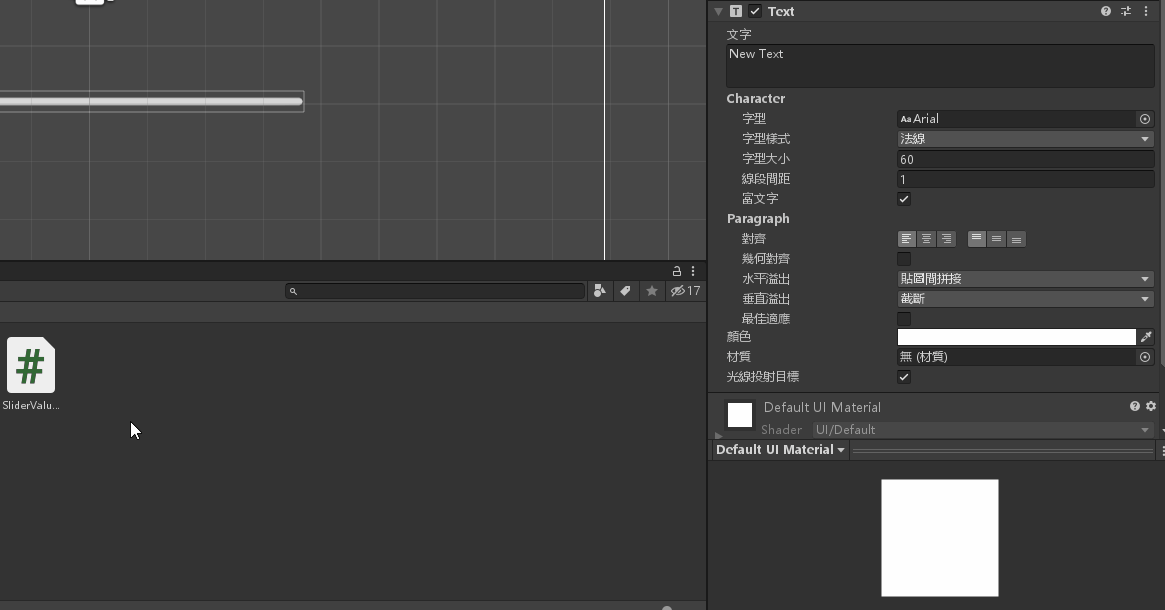Select center horizontal text alignment button
The width and height of the screenshot is (1165, 610).
click(926, 239)
